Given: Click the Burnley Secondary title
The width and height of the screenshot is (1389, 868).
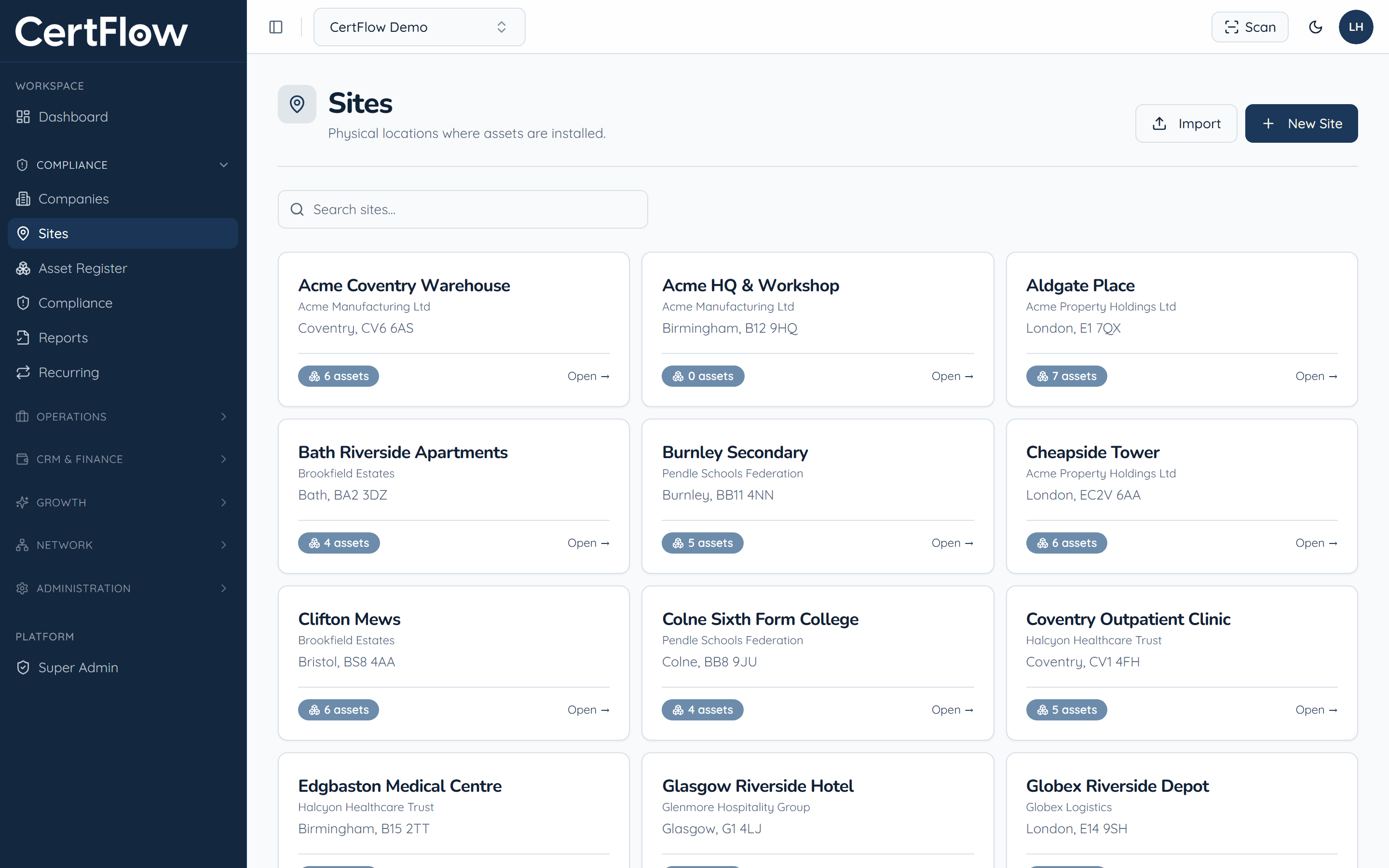Looking at the screenshot, I should coord(735,452).
